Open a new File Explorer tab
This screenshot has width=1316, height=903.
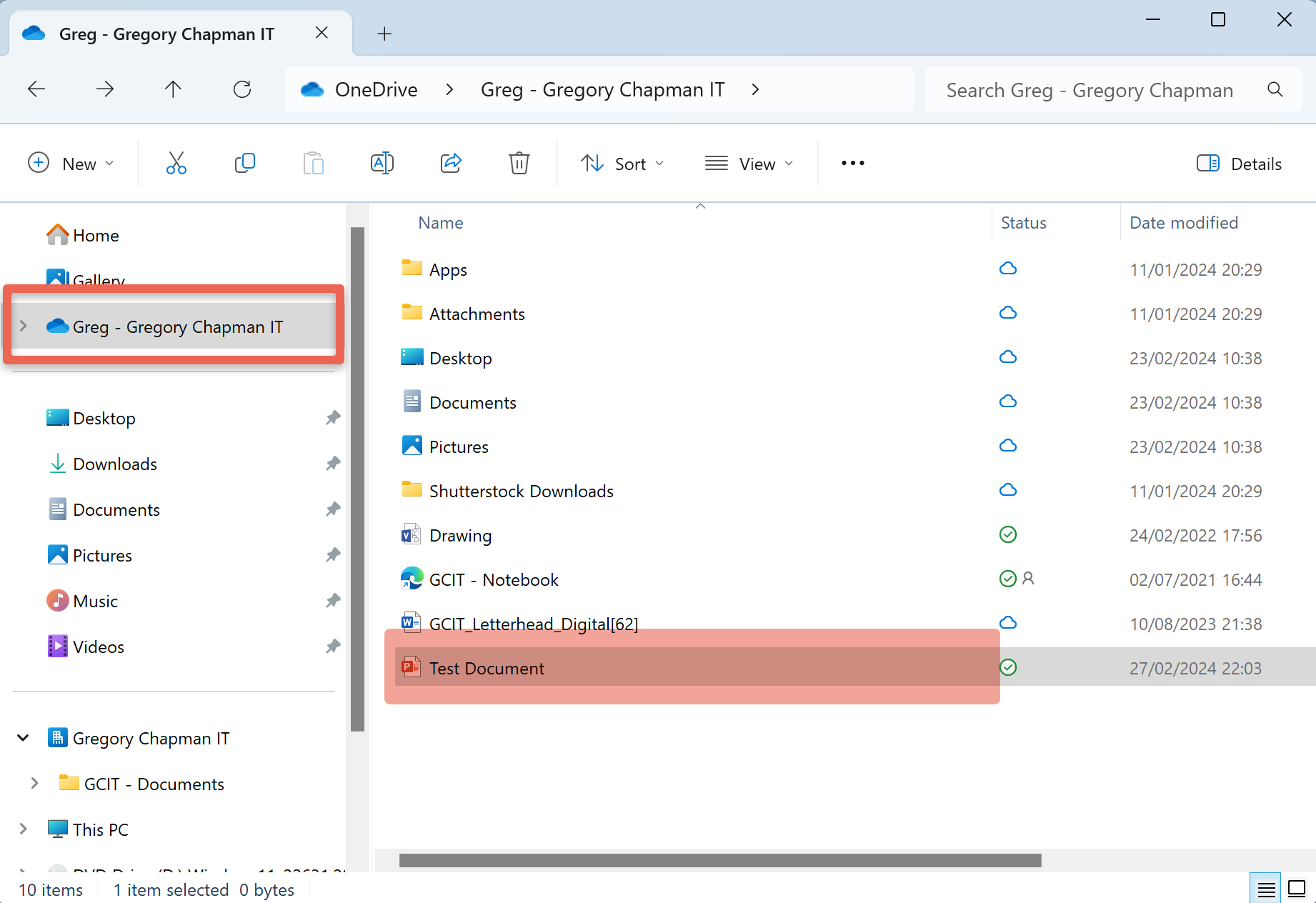click(x=384, y=34)
